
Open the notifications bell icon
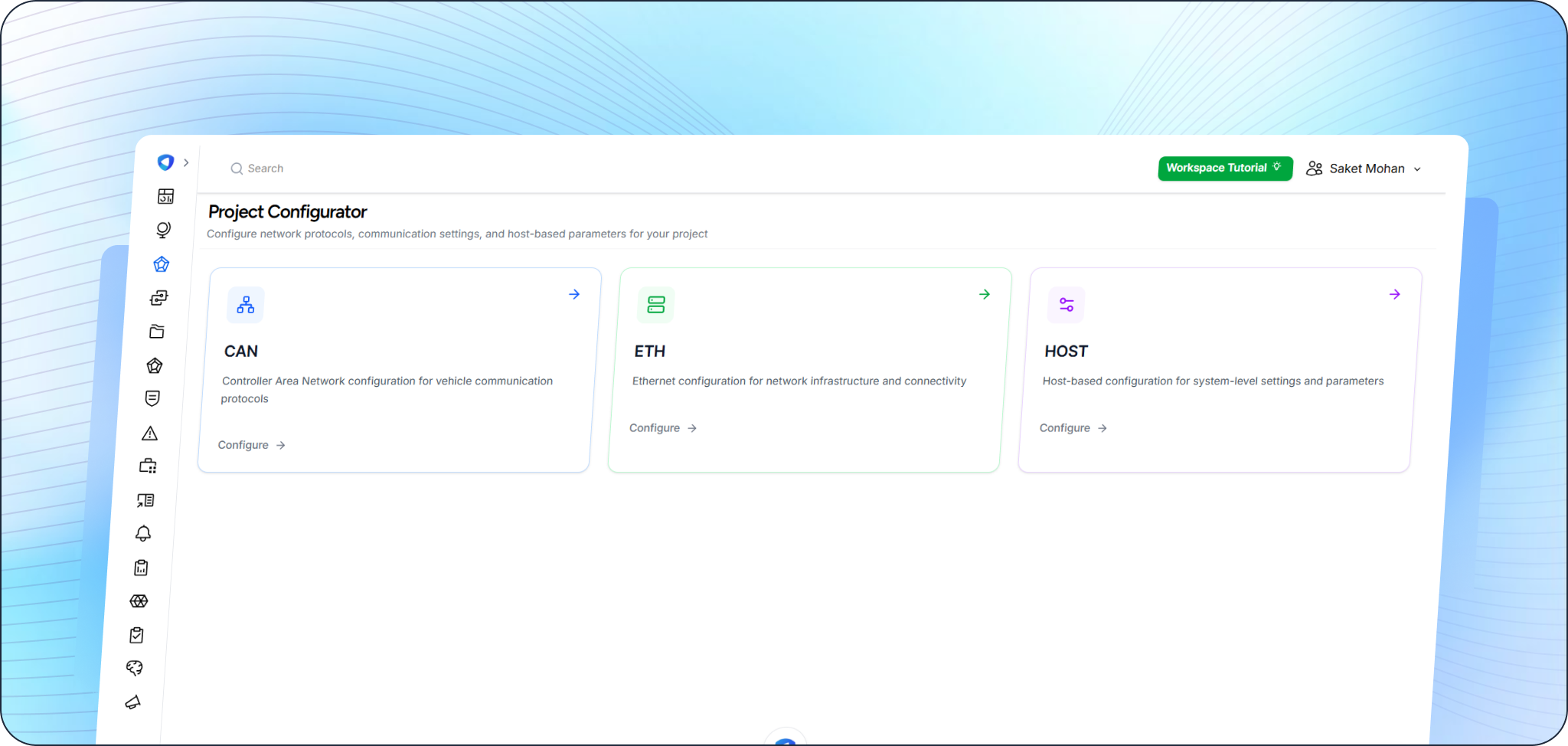point(143,534)
